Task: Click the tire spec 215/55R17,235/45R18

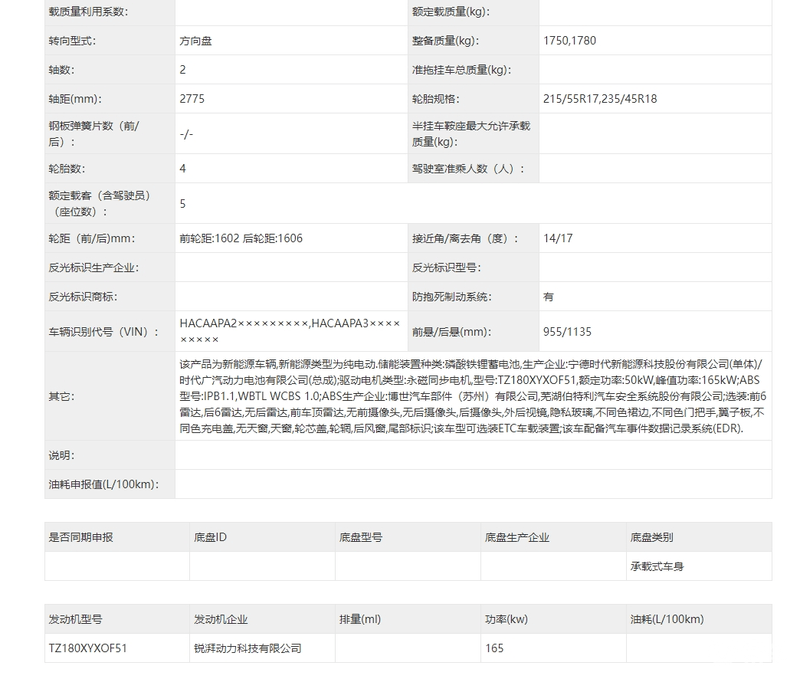Action: [x=600, y=99]
